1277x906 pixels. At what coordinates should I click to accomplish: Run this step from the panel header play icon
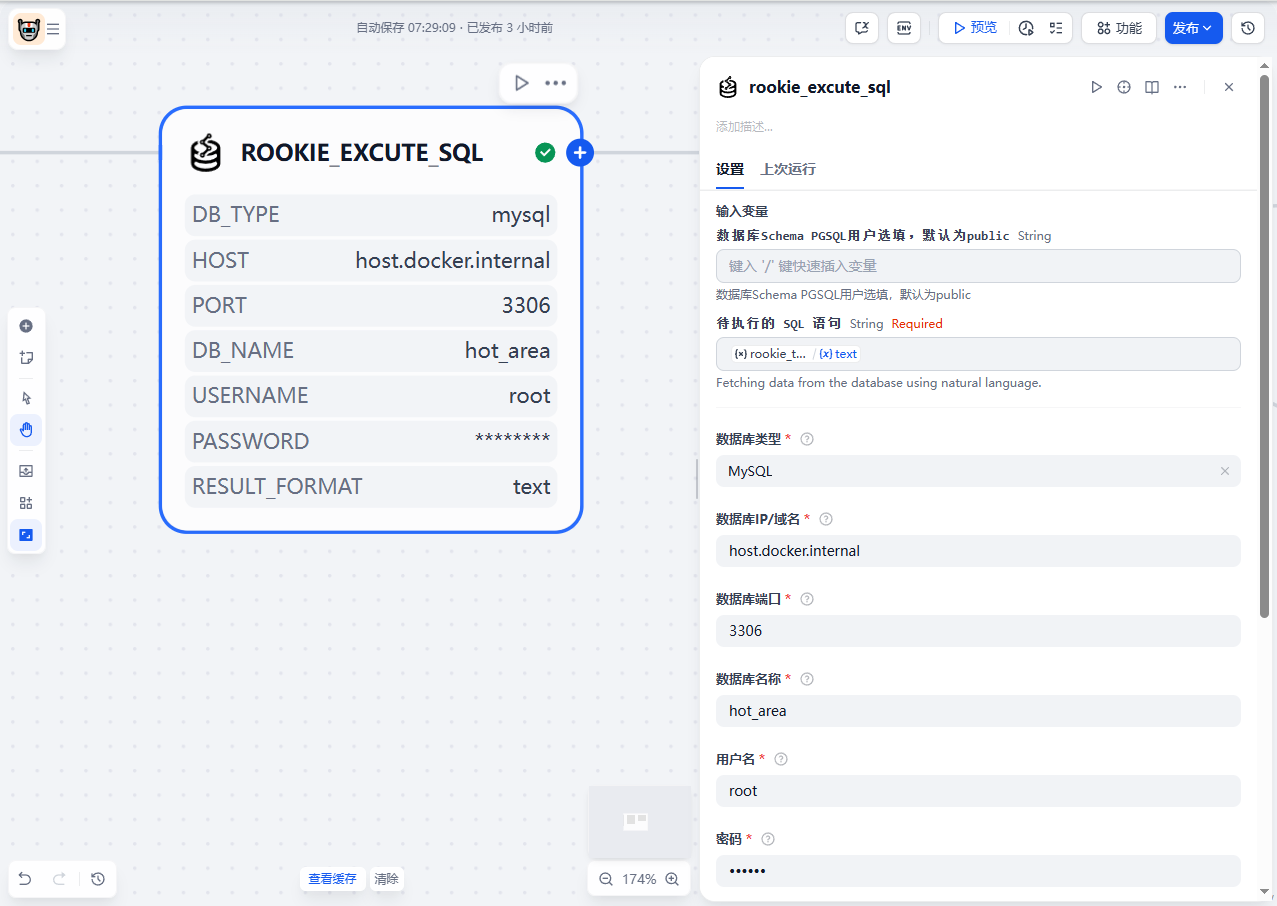pyautogui.click(x=1096, y=88)
